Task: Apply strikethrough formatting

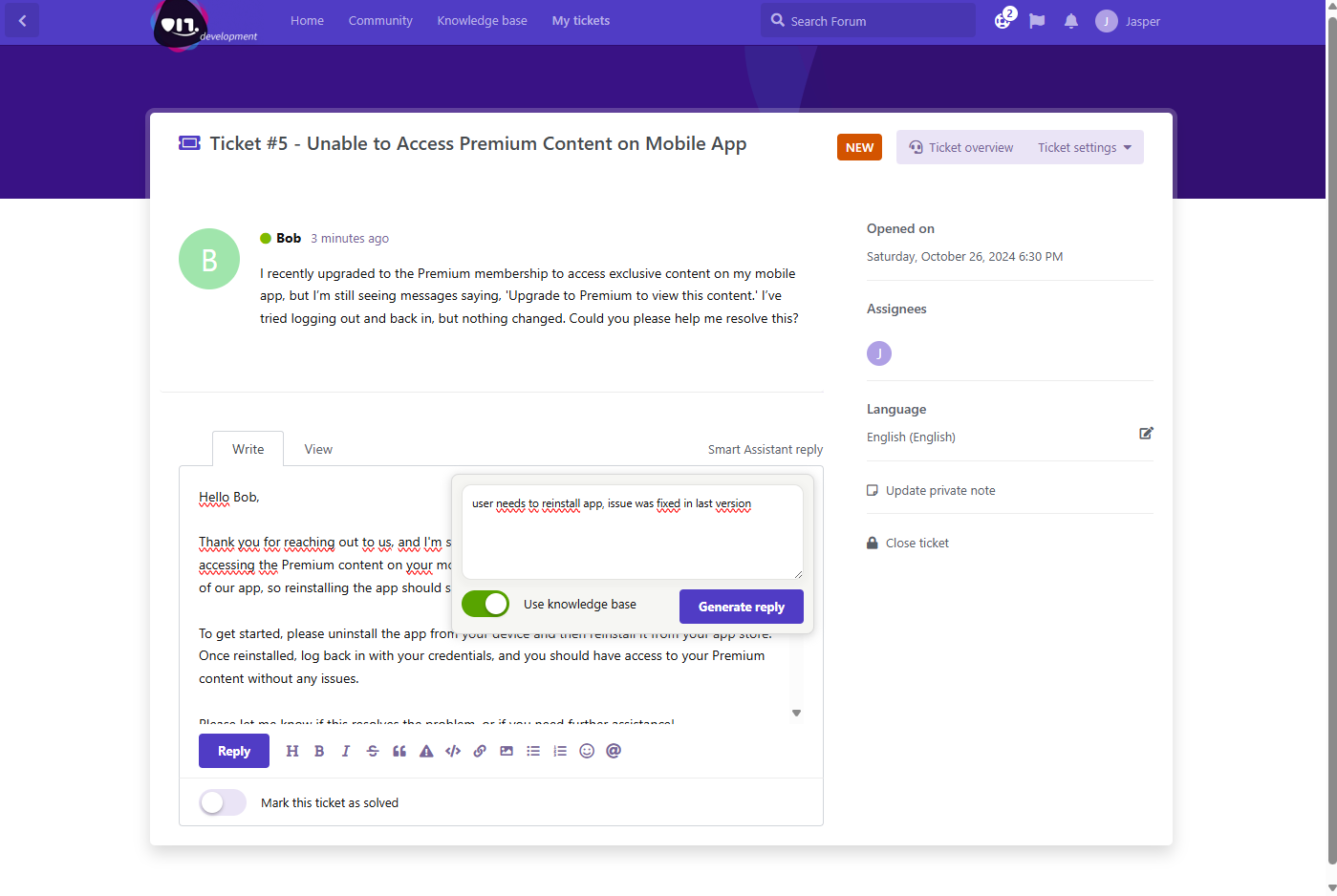Action: pyautogui.click(x=373, y=751)
